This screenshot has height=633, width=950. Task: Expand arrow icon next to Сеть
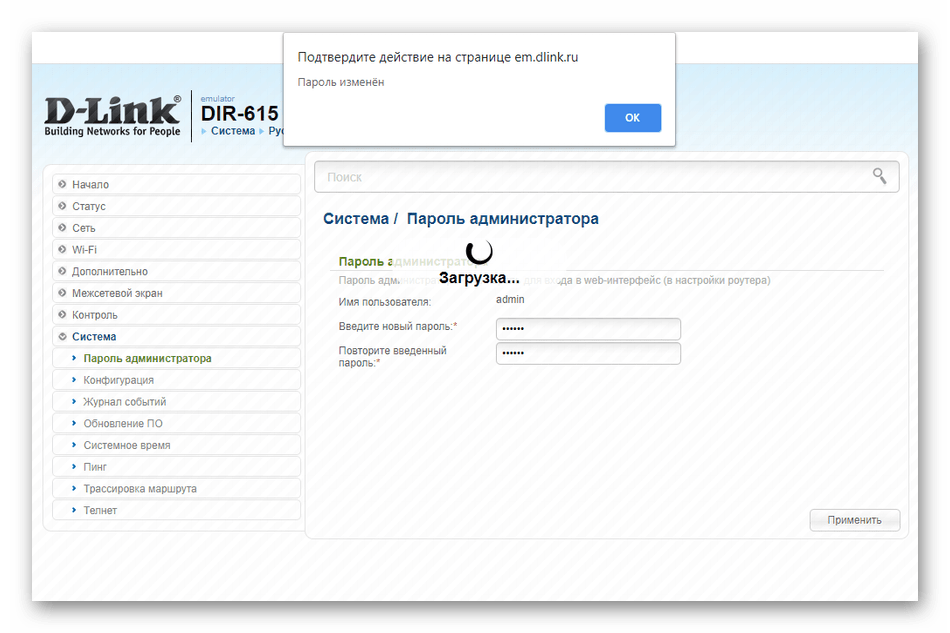click(62, 227)
